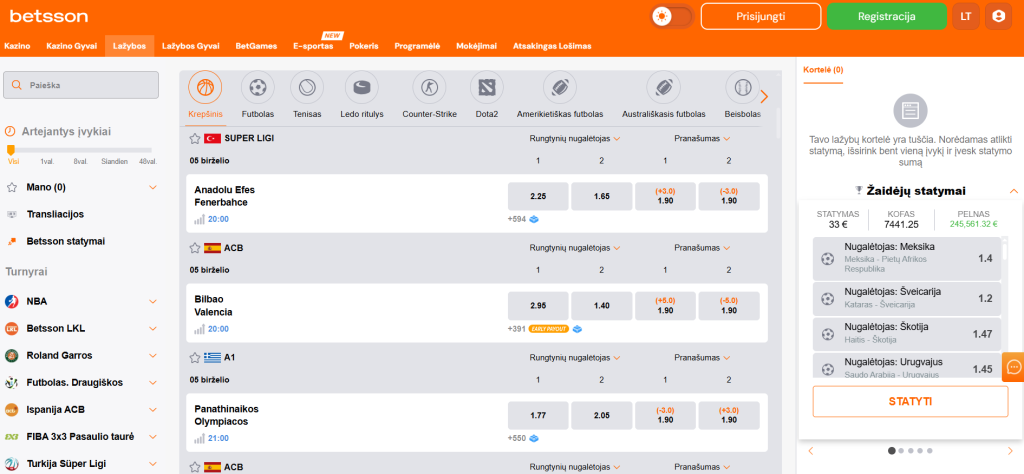Select the Amerikietiškas futbolas icon
Screen dimensions: 1024x474
(x=560, y=87)
